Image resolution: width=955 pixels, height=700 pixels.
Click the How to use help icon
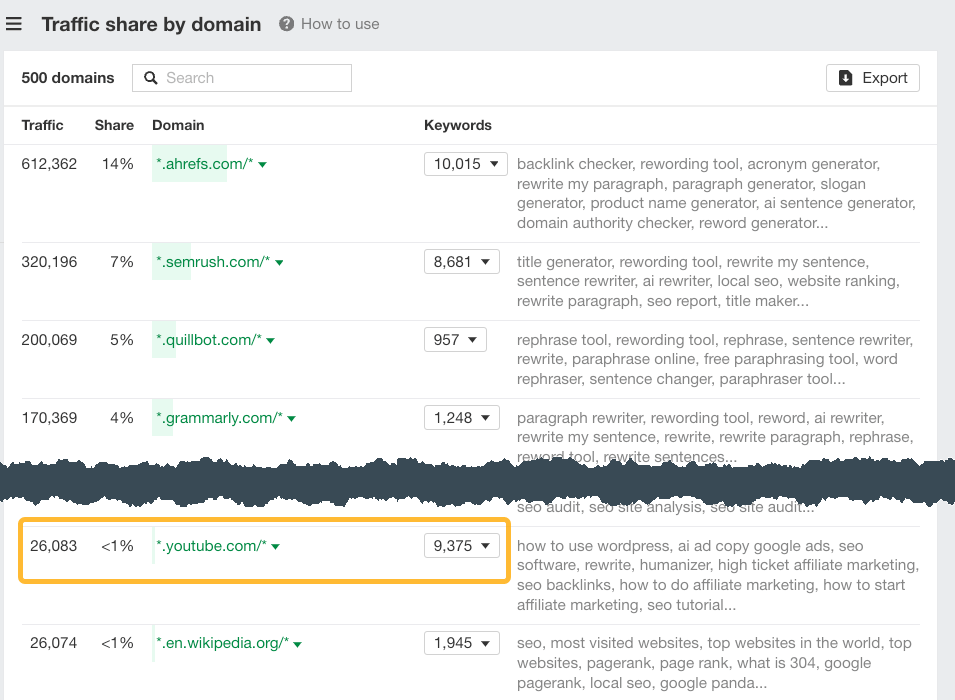tap(287, 24)
